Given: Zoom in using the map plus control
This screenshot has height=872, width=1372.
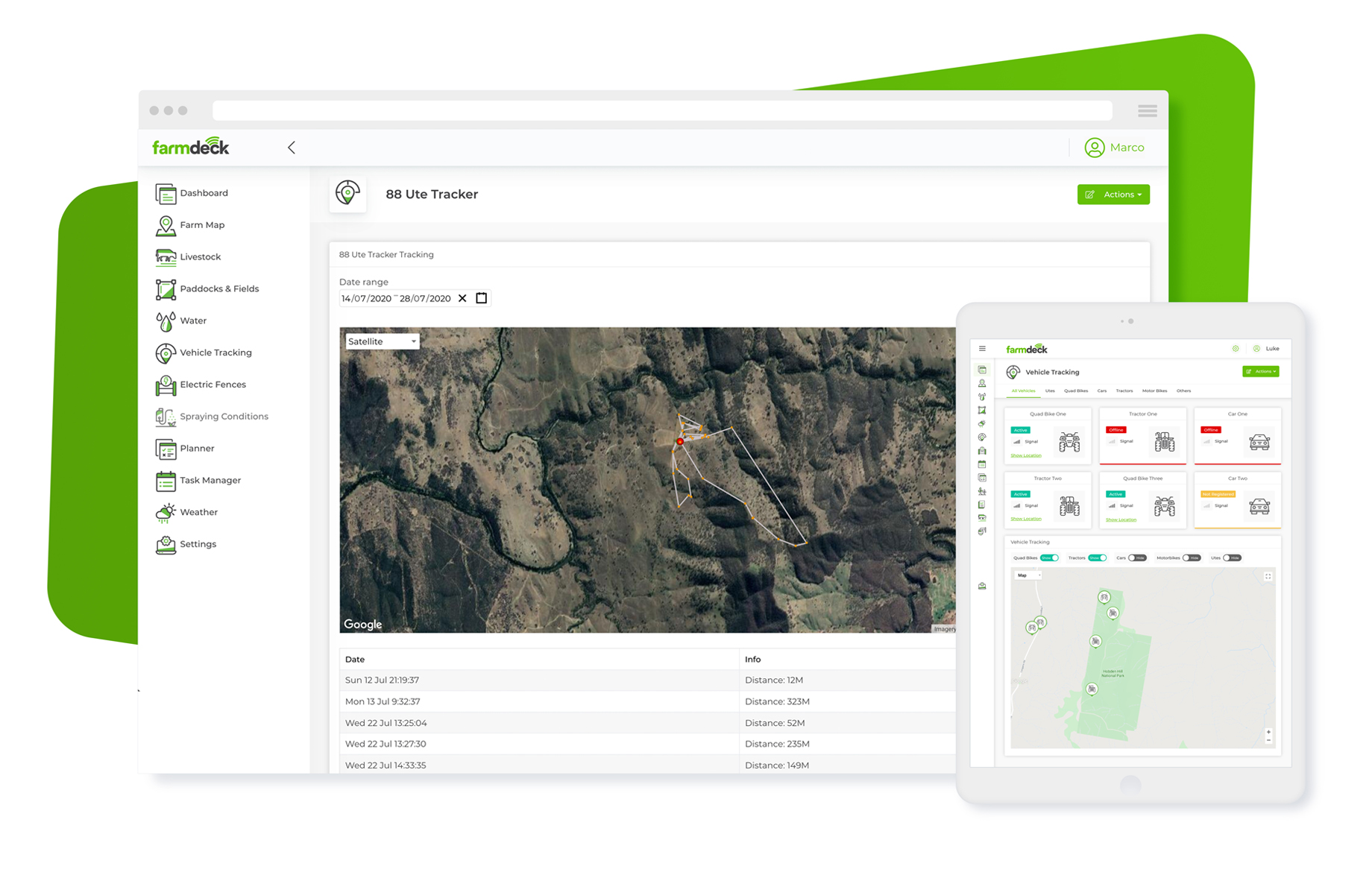Looking at the screenshot, I should 1268,732.
